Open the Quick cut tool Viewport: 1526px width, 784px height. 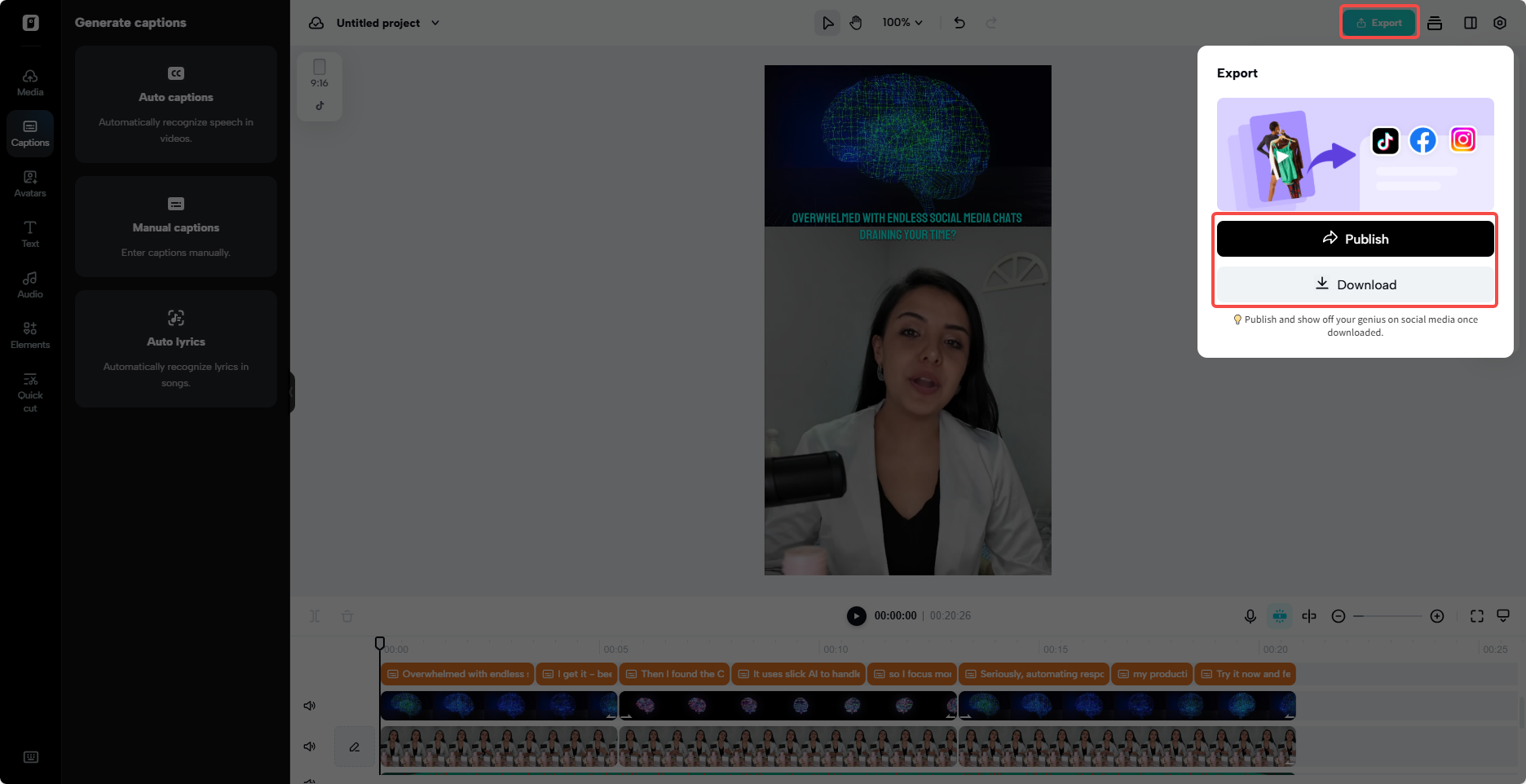pos(30,391)
